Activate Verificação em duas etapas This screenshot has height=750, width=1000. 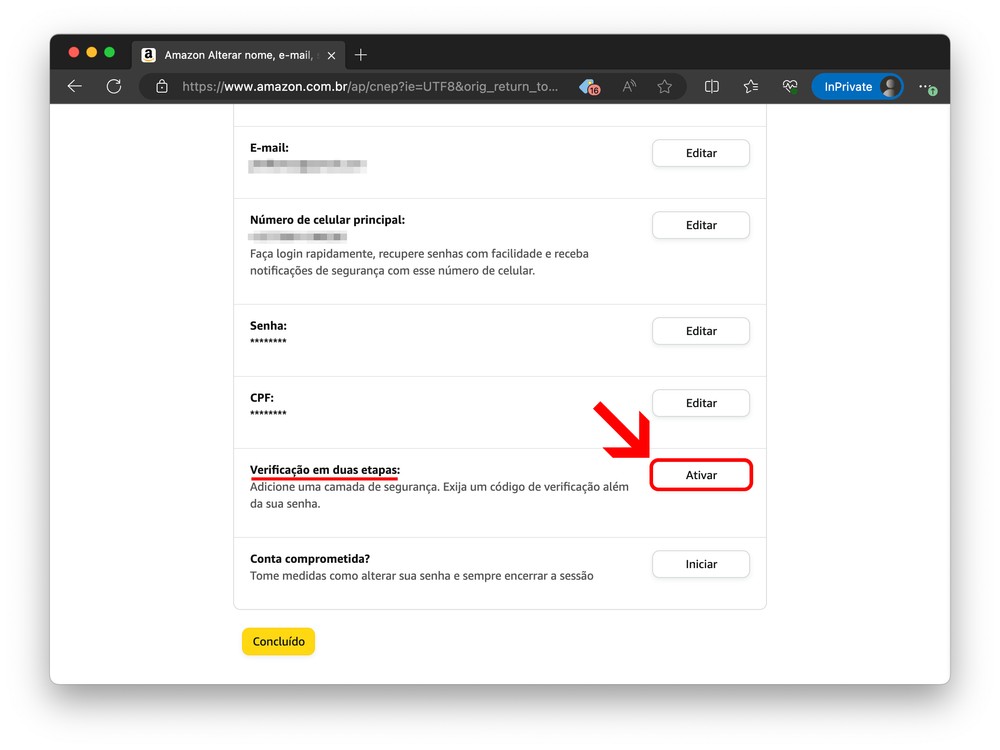click(701, 475)
